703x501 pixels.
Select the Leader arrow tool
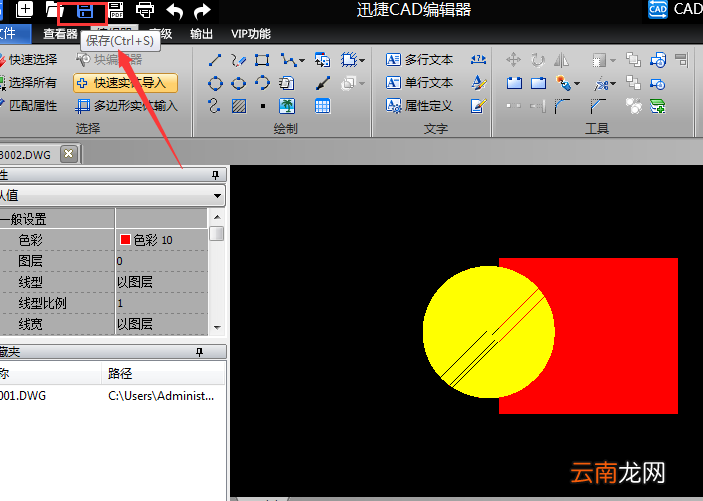tap(322, 83)
